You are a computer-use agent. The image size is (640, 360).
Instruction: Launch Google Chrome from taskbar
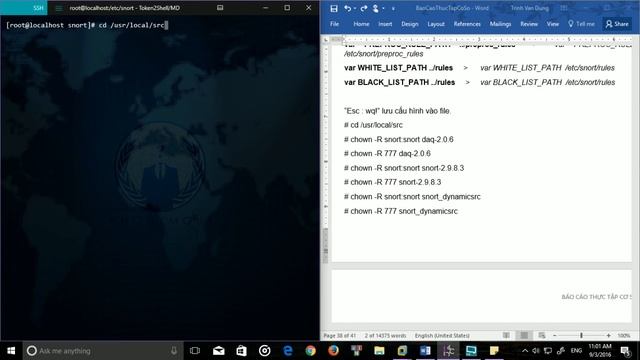[311, 351]
